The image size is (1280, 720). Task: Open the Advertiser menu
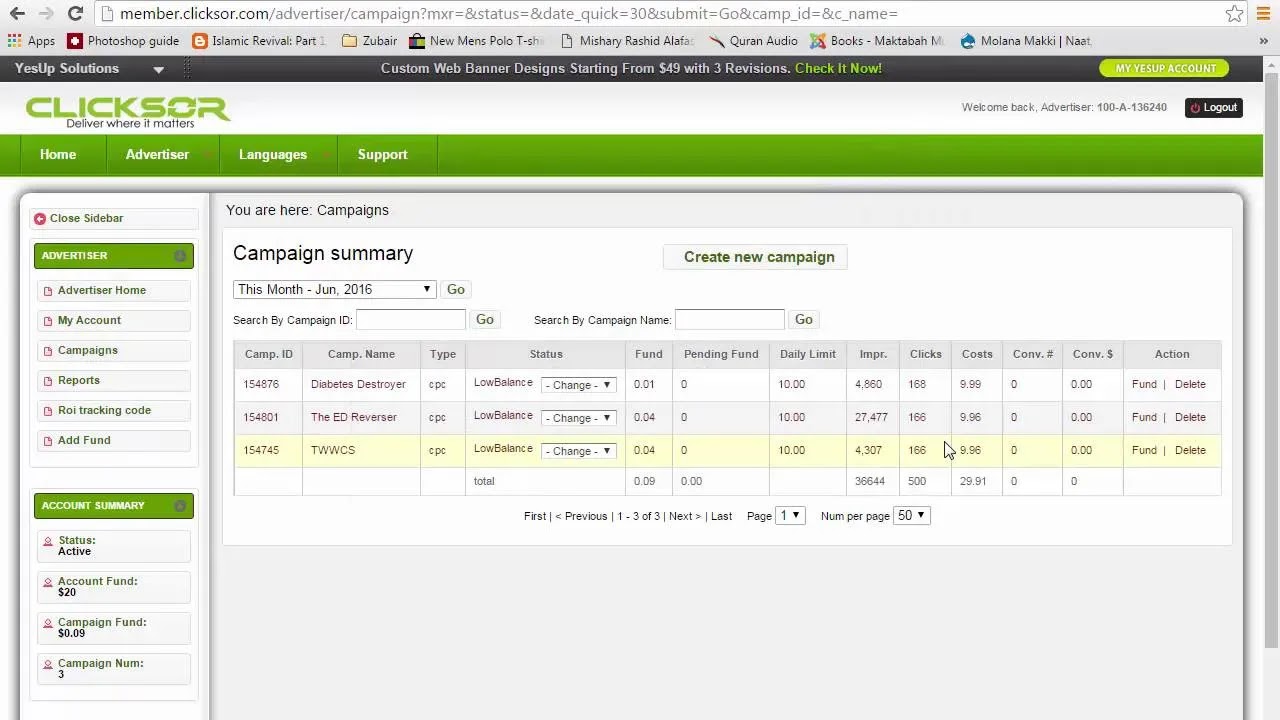point(157,155)
